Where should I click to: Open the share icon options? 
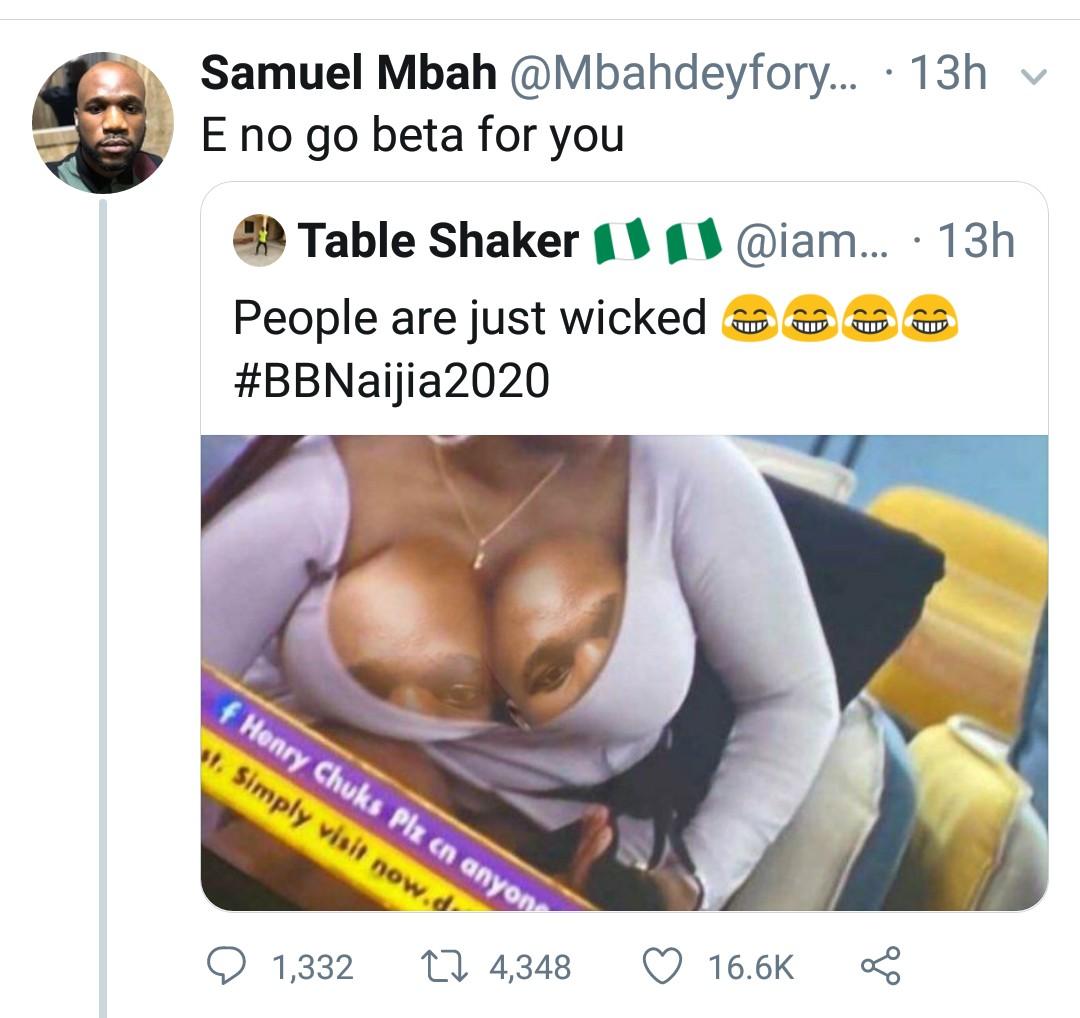coord(880,966)
